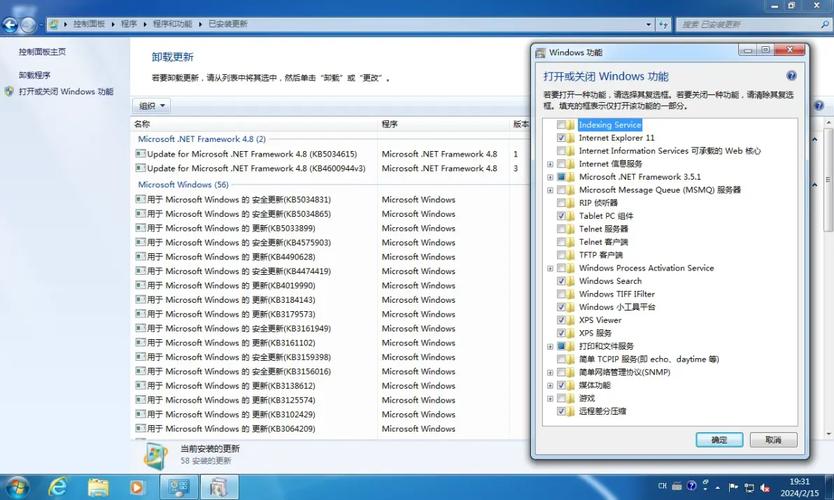834x500 pixels.
Task: Toggle the Indexing Service checkbox
Action: pyautogui.click(x=561, y=125)
